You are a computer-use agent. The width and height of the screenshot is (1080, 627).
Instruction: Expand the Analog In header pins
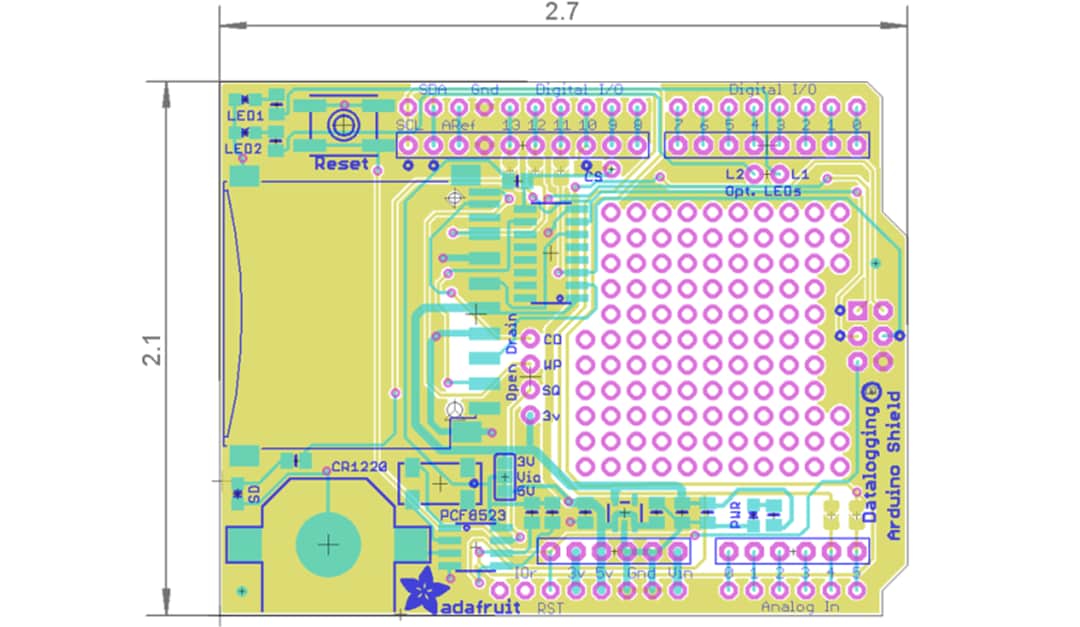pyautogui.click(x=787, y=549)
